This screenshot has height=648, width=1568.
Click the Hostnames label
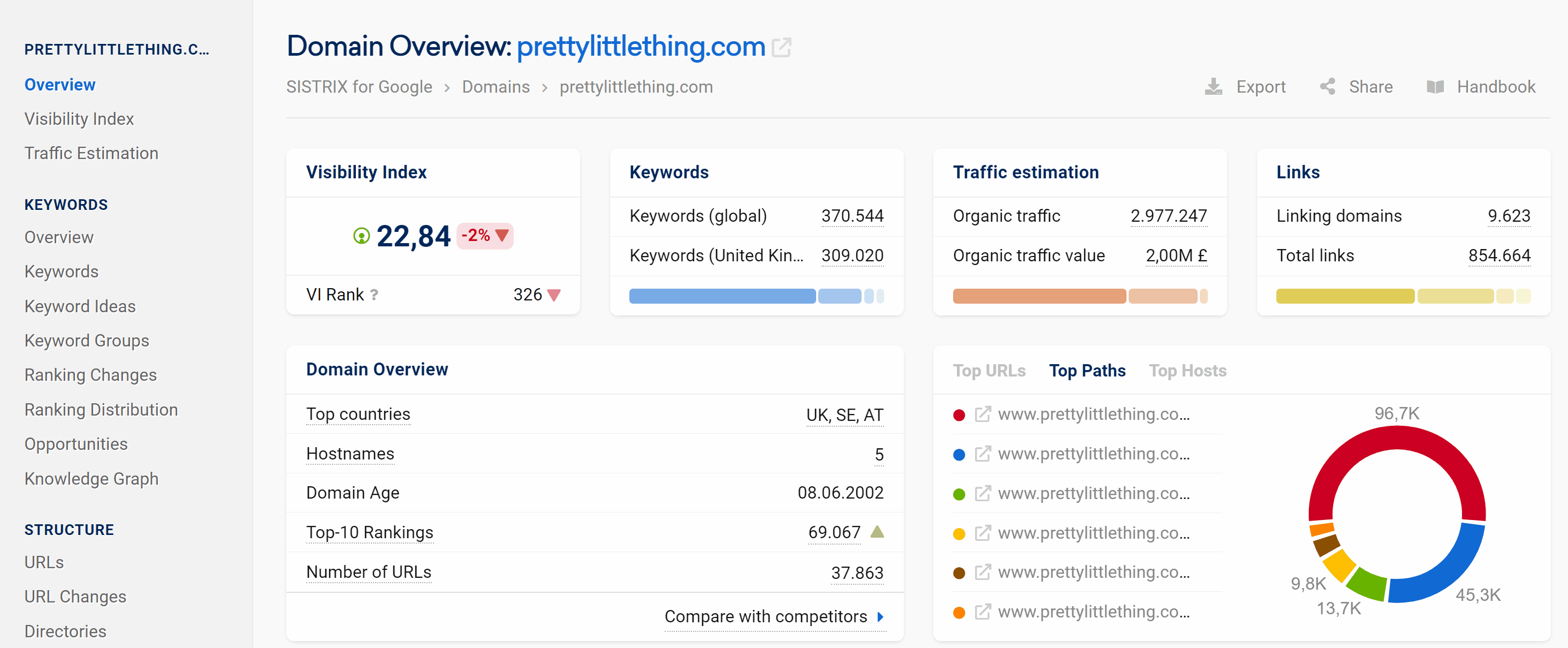coord(350,454)
